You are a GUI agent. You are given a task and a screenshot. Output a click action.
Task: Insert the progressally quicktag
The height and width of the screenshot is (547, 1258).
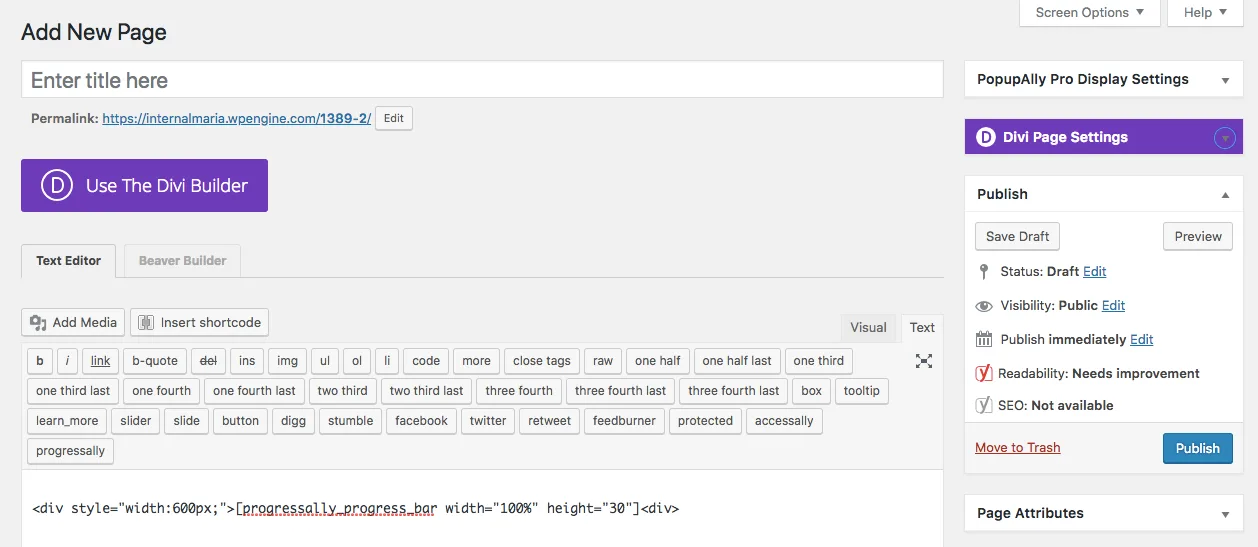click(x=70, y=451)
